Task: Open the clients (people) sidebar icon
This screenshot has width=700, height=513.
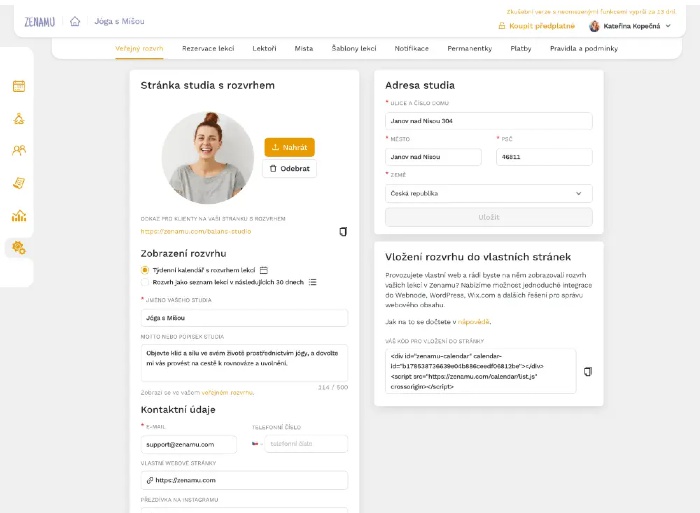Action: 18,150
